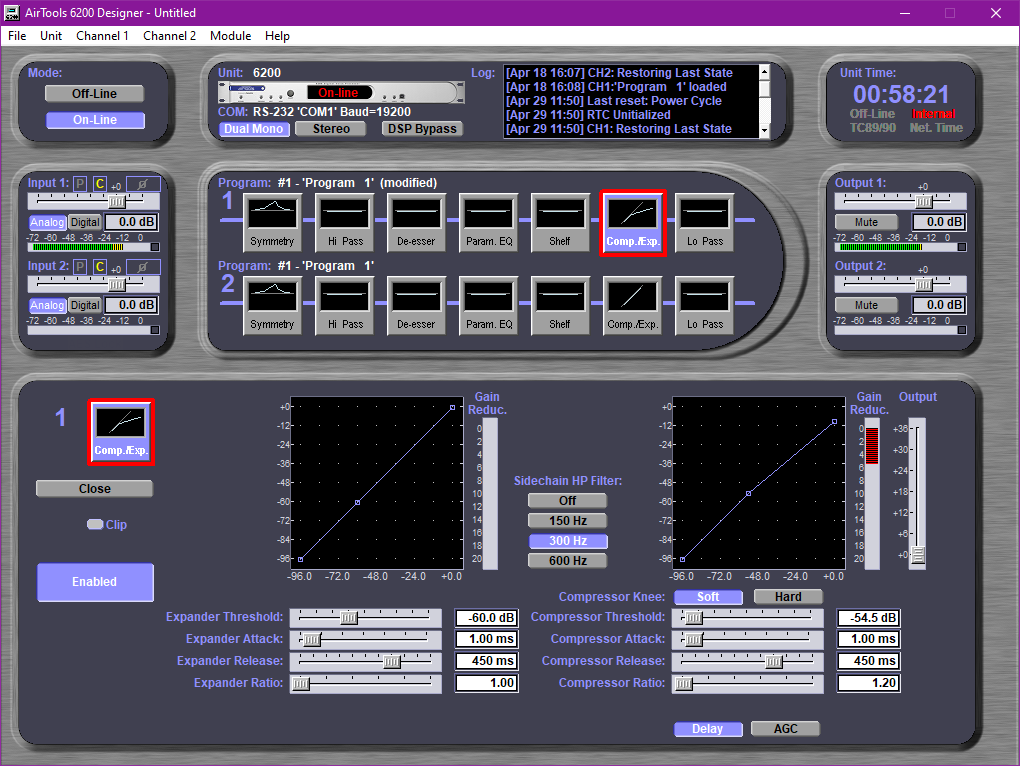
Task: Select Stereo unit mode
Action: [x=331, y=129]
